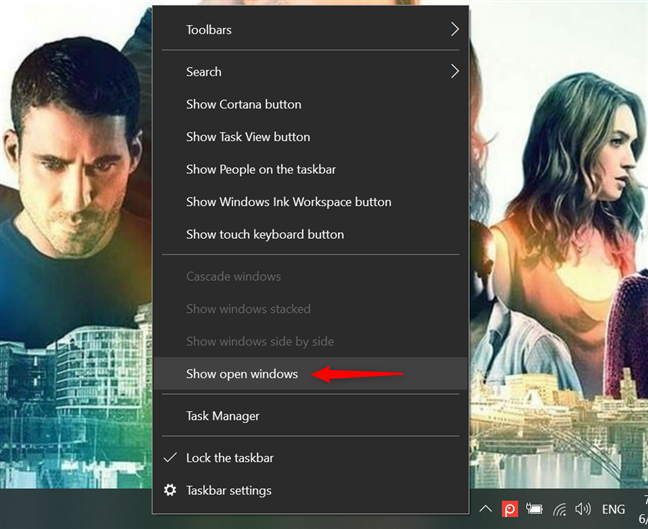Choose Show touch keyboard button
This screenshot has width=648, height=529.
pos(265,234)
